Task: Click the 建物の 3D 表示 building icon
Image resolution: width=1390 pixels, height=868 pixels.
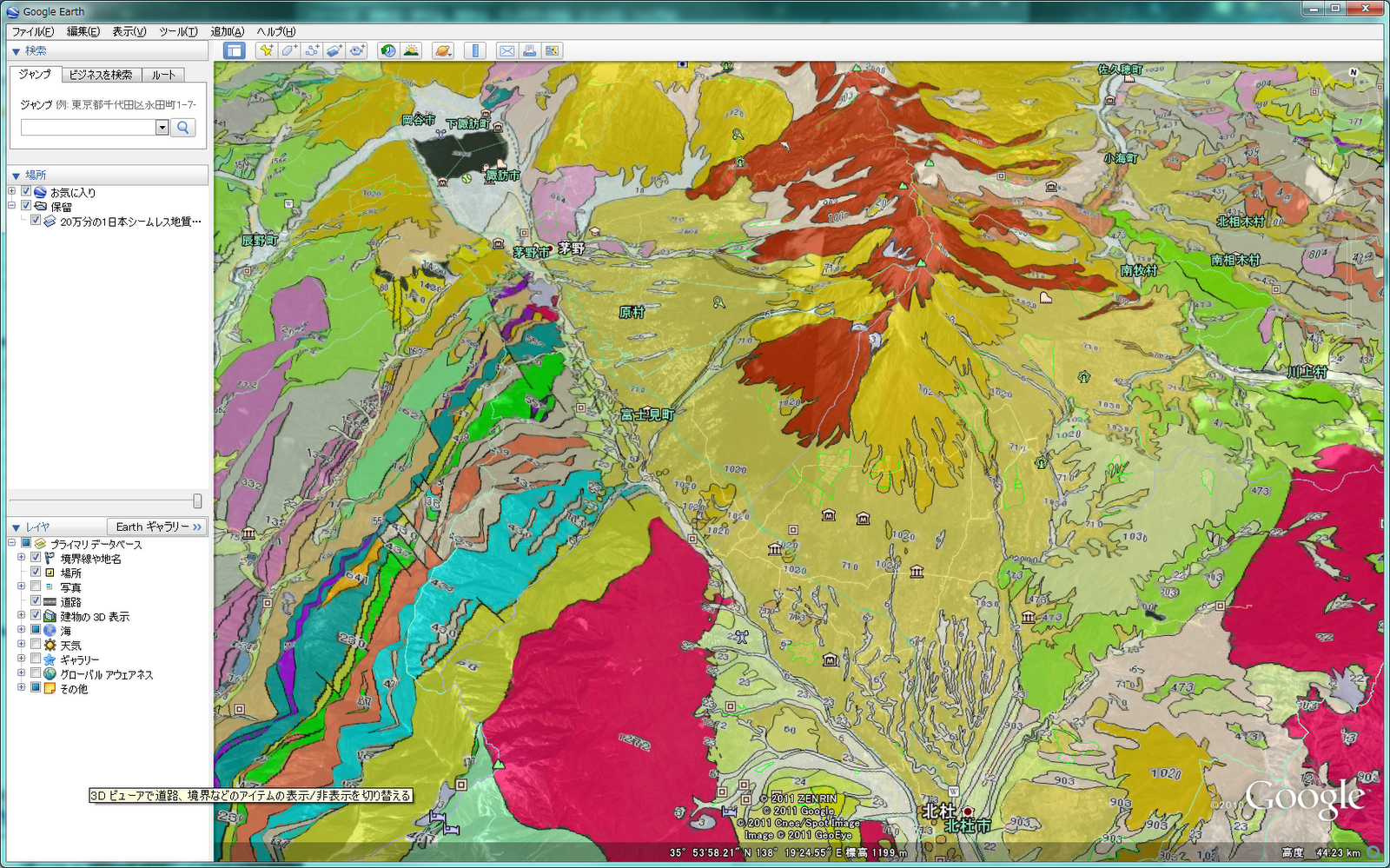Action: 50,616
